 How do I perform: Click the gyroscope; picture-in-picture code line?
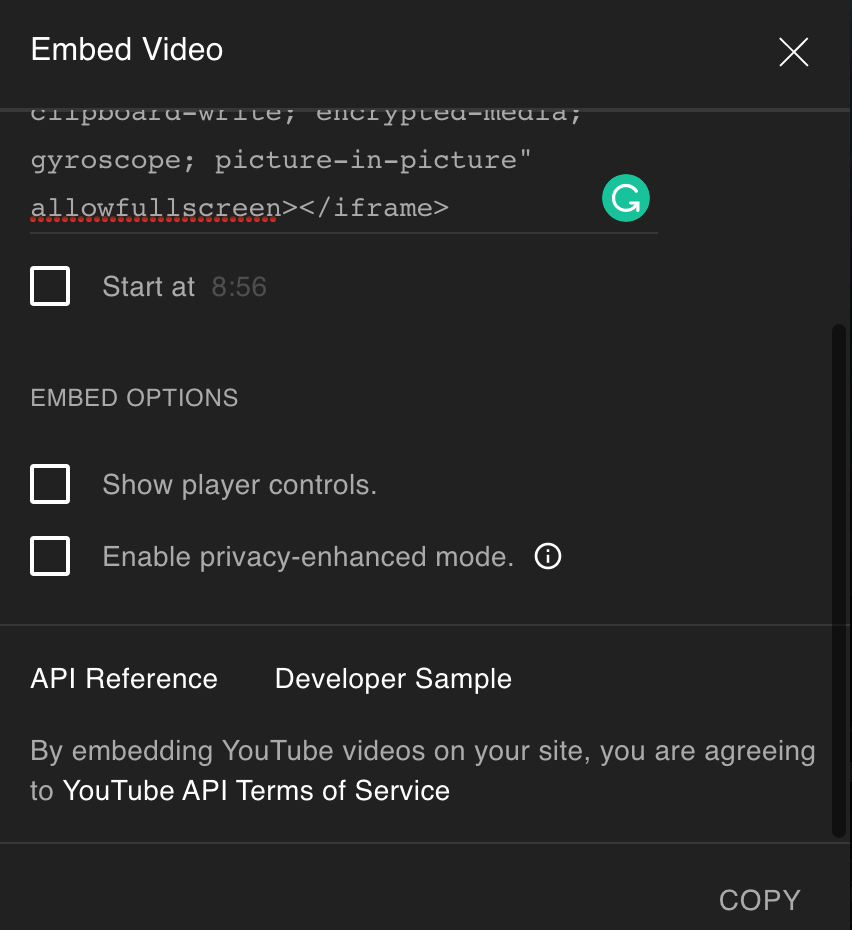click(x=279, y=160)
